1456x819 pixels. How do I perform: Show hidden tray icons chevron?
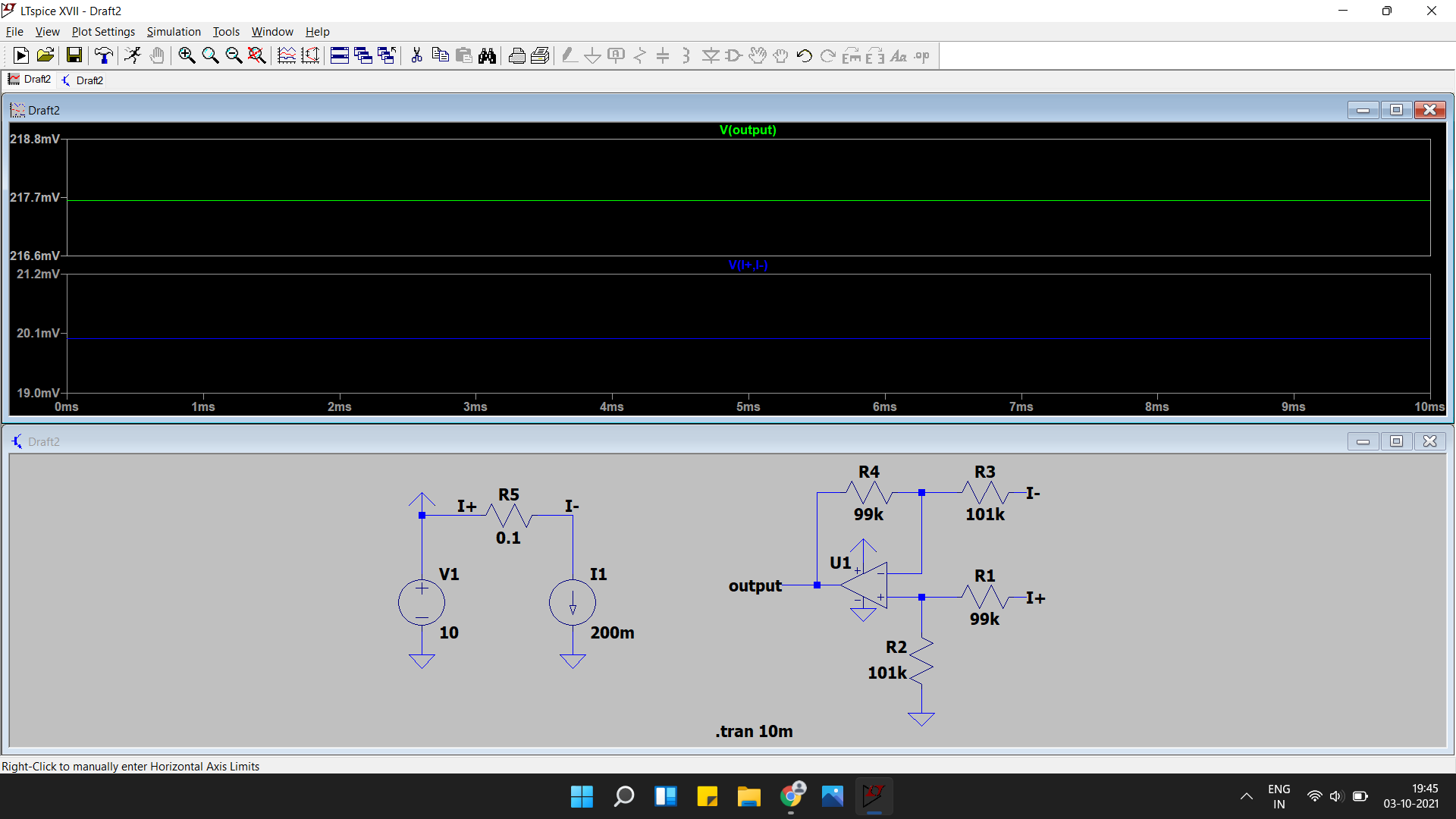(1246, 796)
